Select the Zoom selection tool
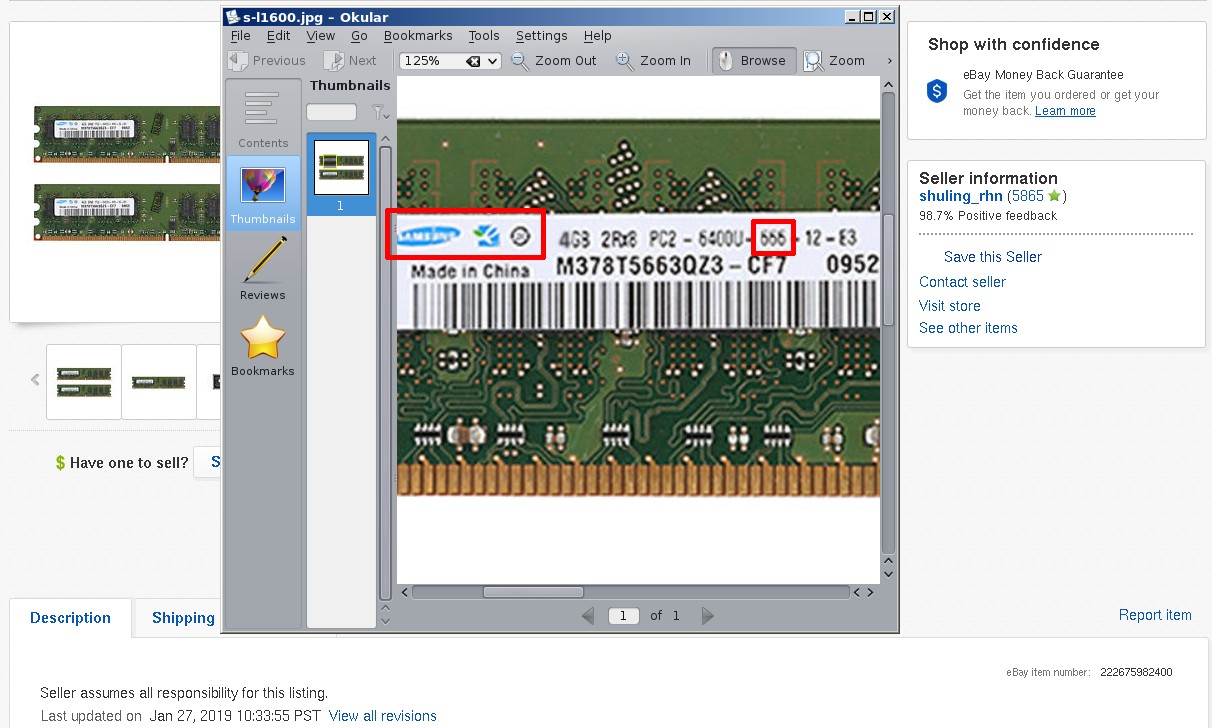The width and height of the screenshot is (1212, 728). [835, 61]
